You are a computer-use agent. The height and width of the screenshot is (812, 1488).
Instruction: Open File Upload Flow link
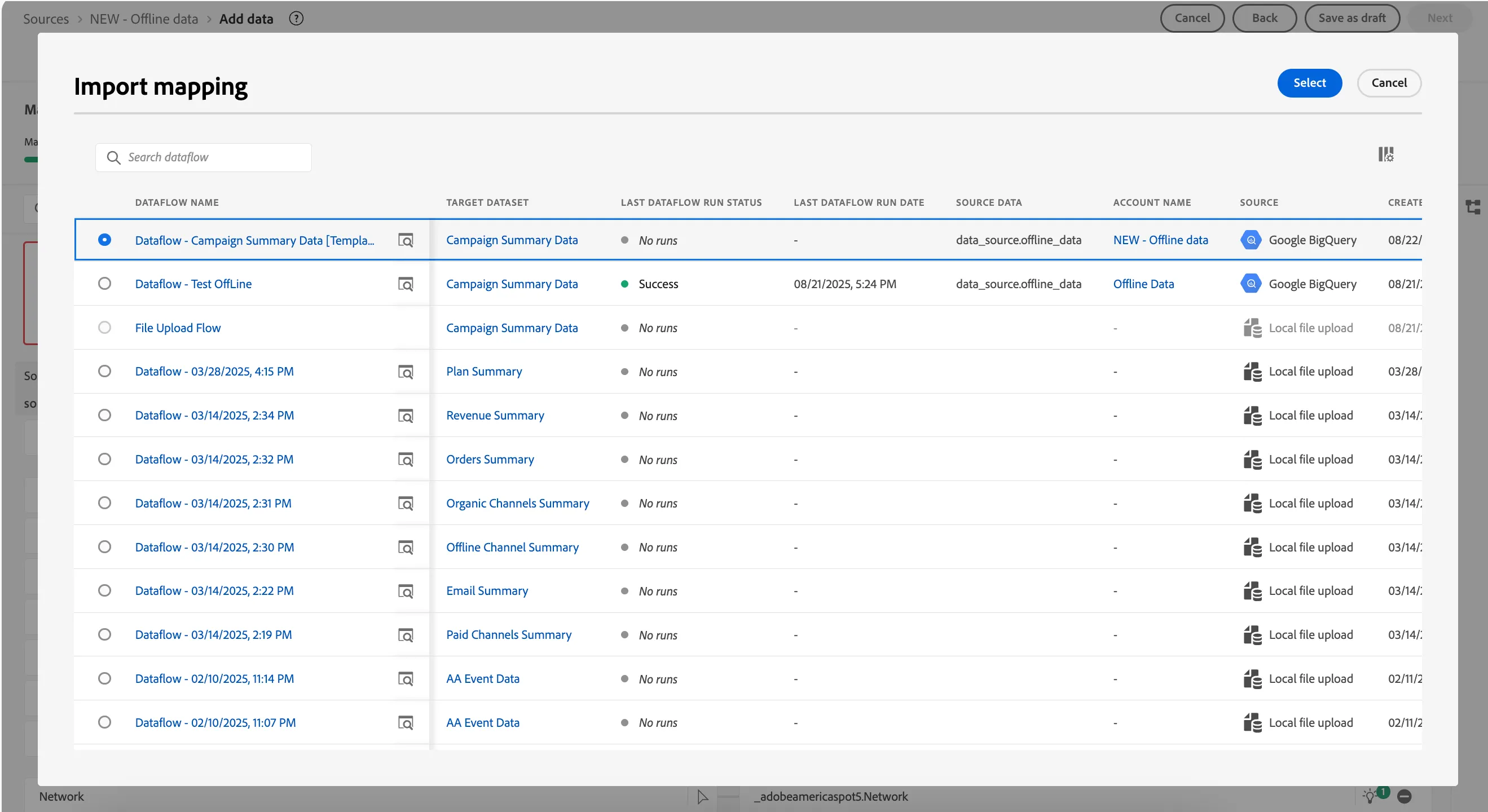click(x=178, y=328)
